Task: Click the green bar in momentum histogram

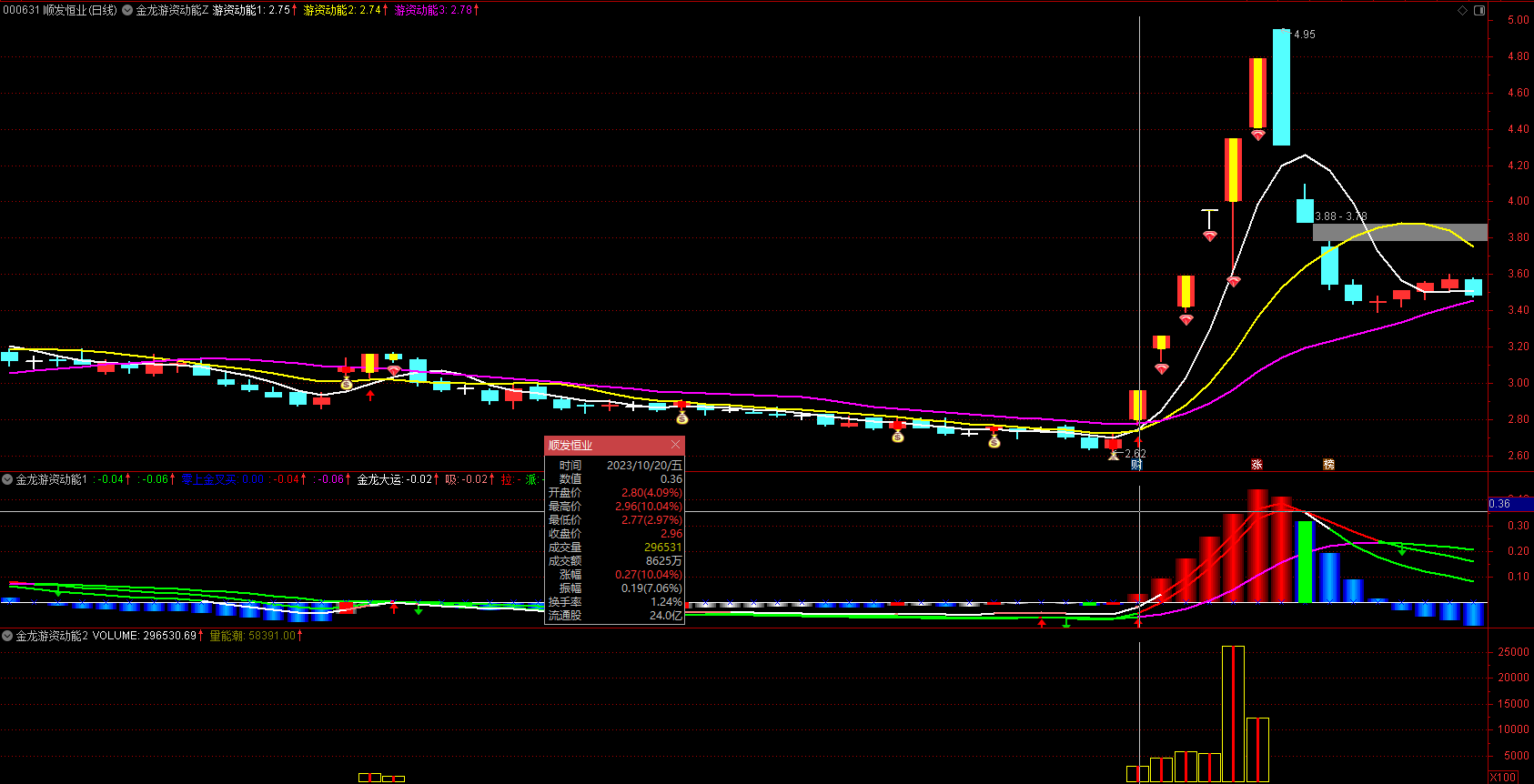Action: (x=1305, y=561)
